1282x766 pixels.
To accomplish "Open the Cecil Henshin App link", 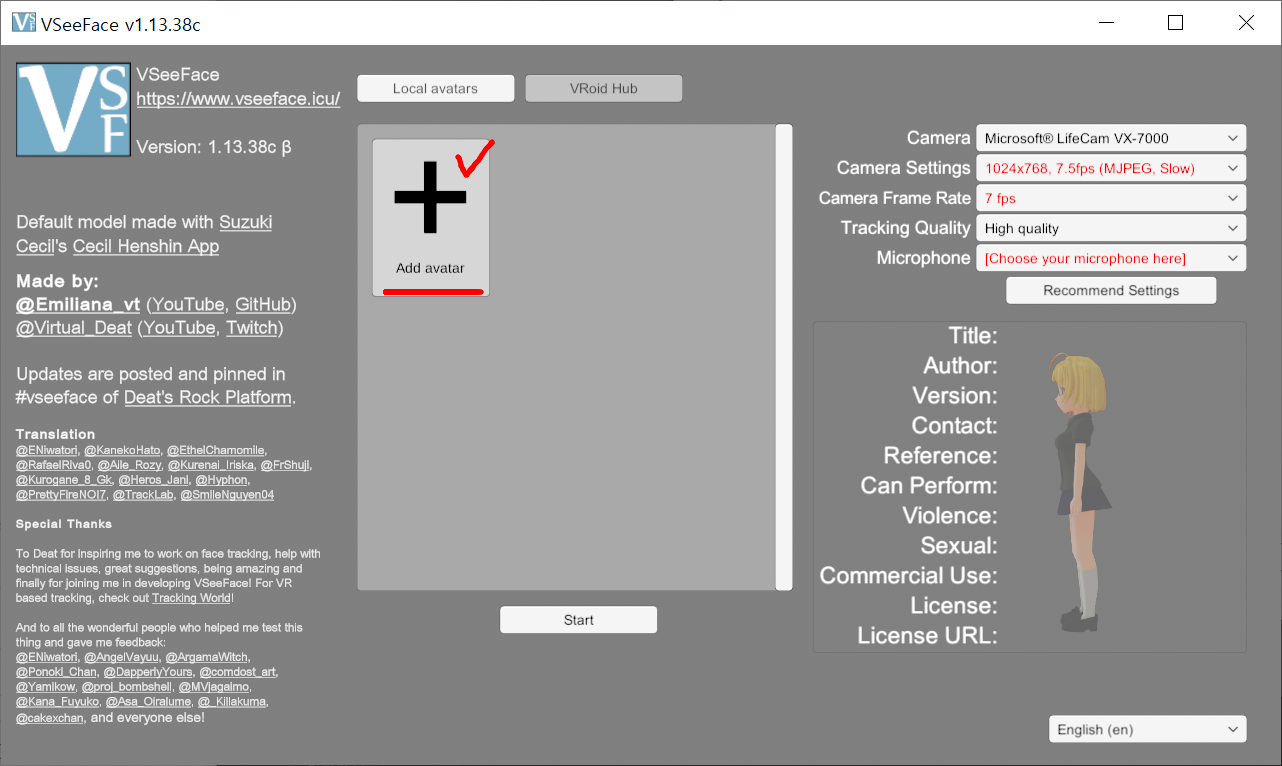I will pyautogui.click(x=146, y=246).
